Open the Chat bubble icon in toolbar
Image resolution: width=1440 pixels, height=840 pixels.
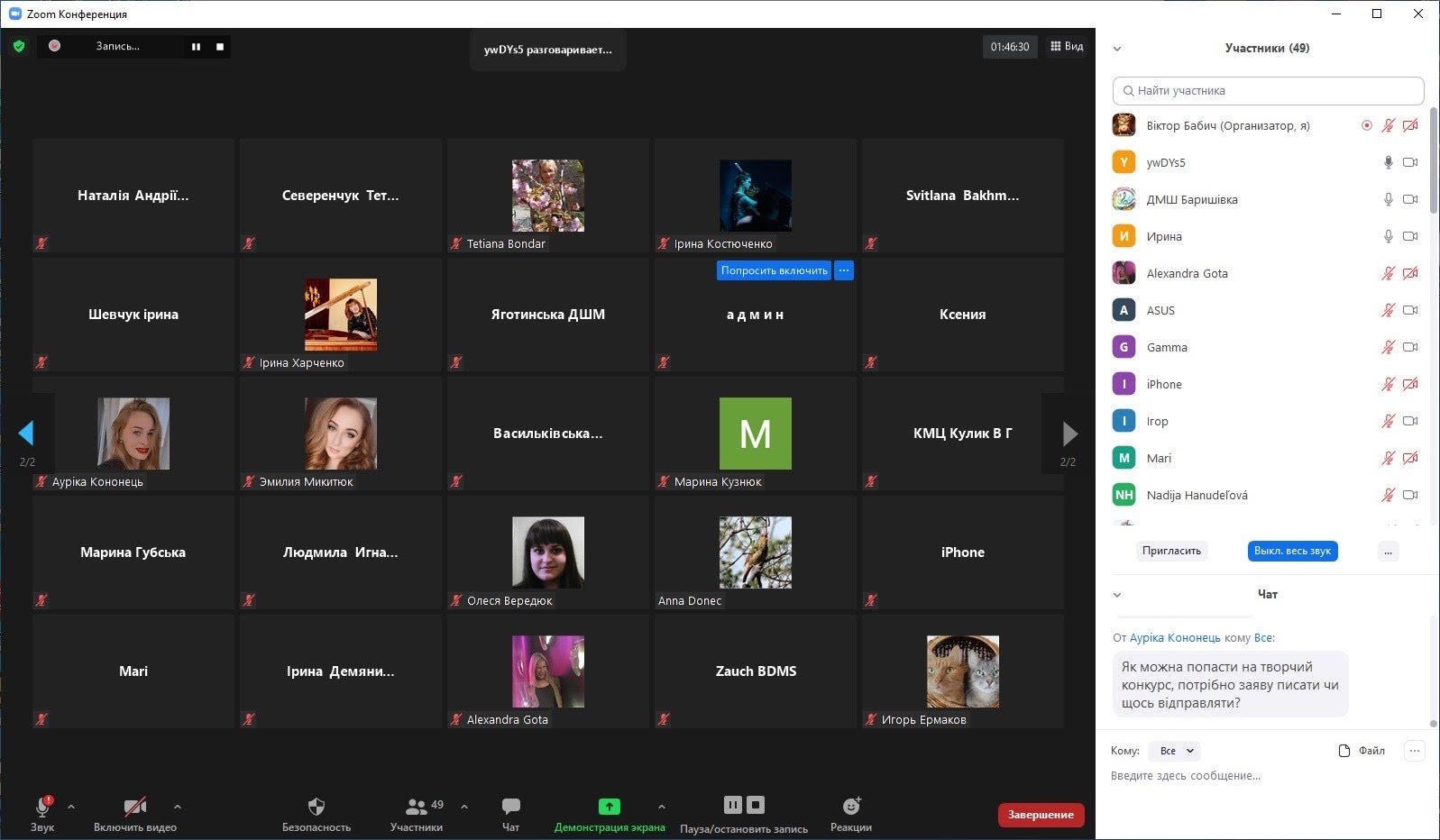510,806
